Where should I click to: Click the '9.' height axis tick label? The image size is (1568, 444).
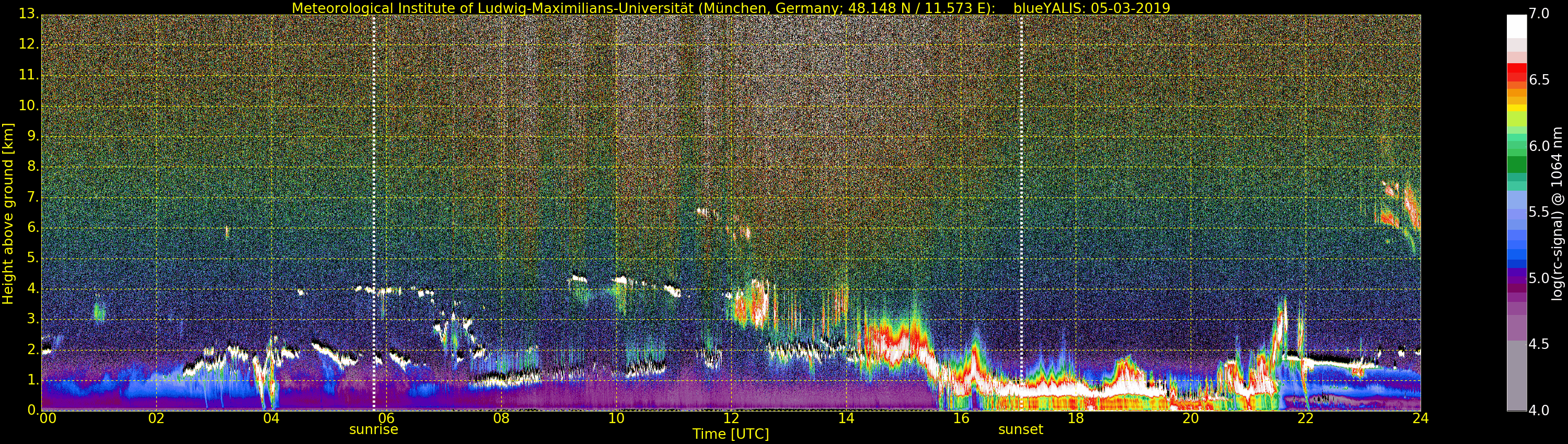33,136
